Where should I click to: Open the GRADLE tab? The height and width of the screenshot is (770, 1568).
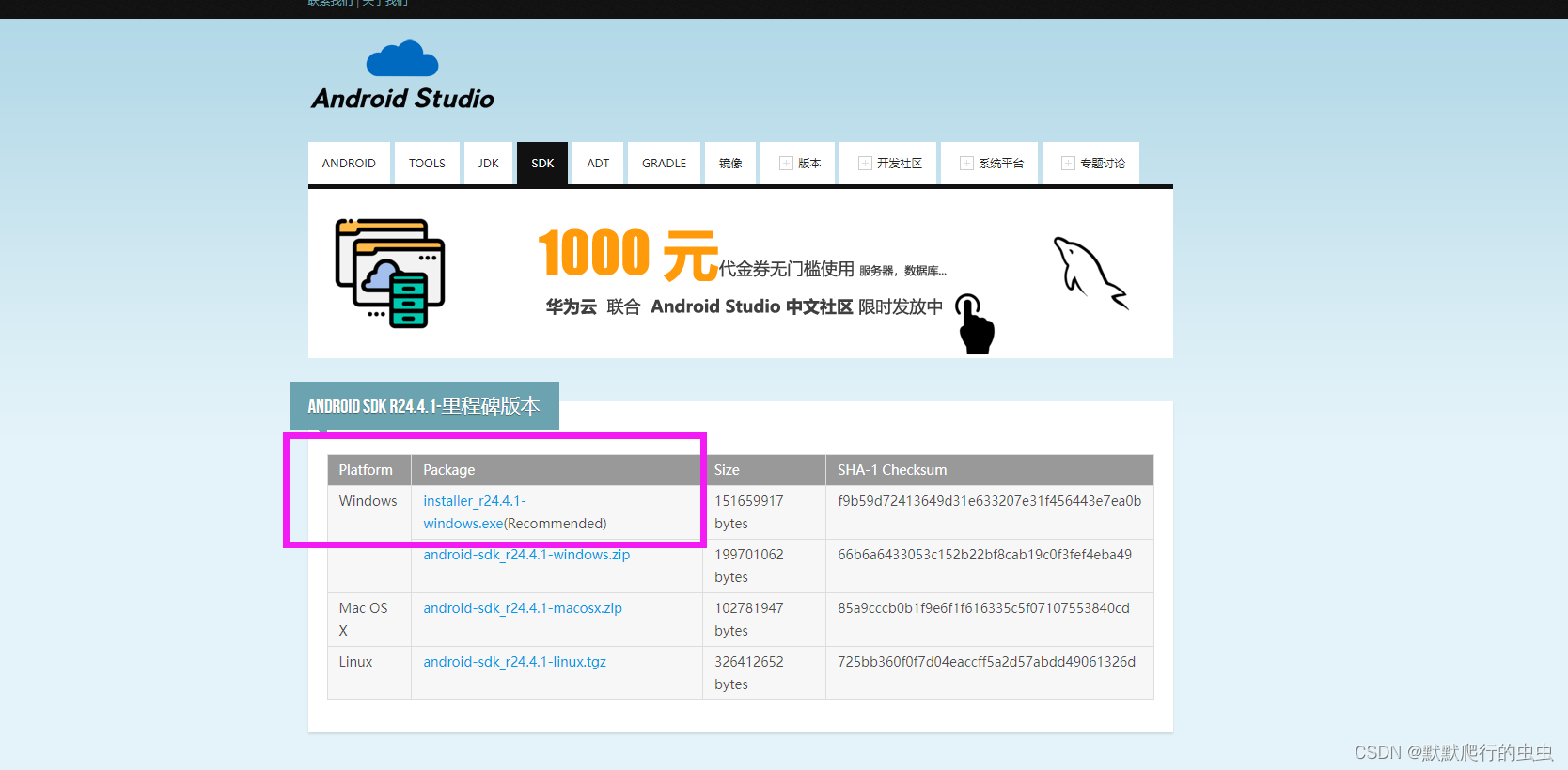click(x=664, y=164)
